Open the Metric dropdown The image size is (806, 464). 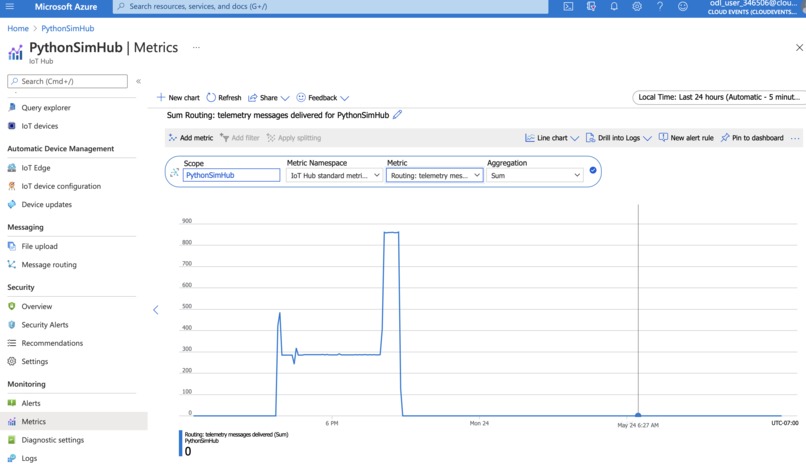click(x=434, y=175)
